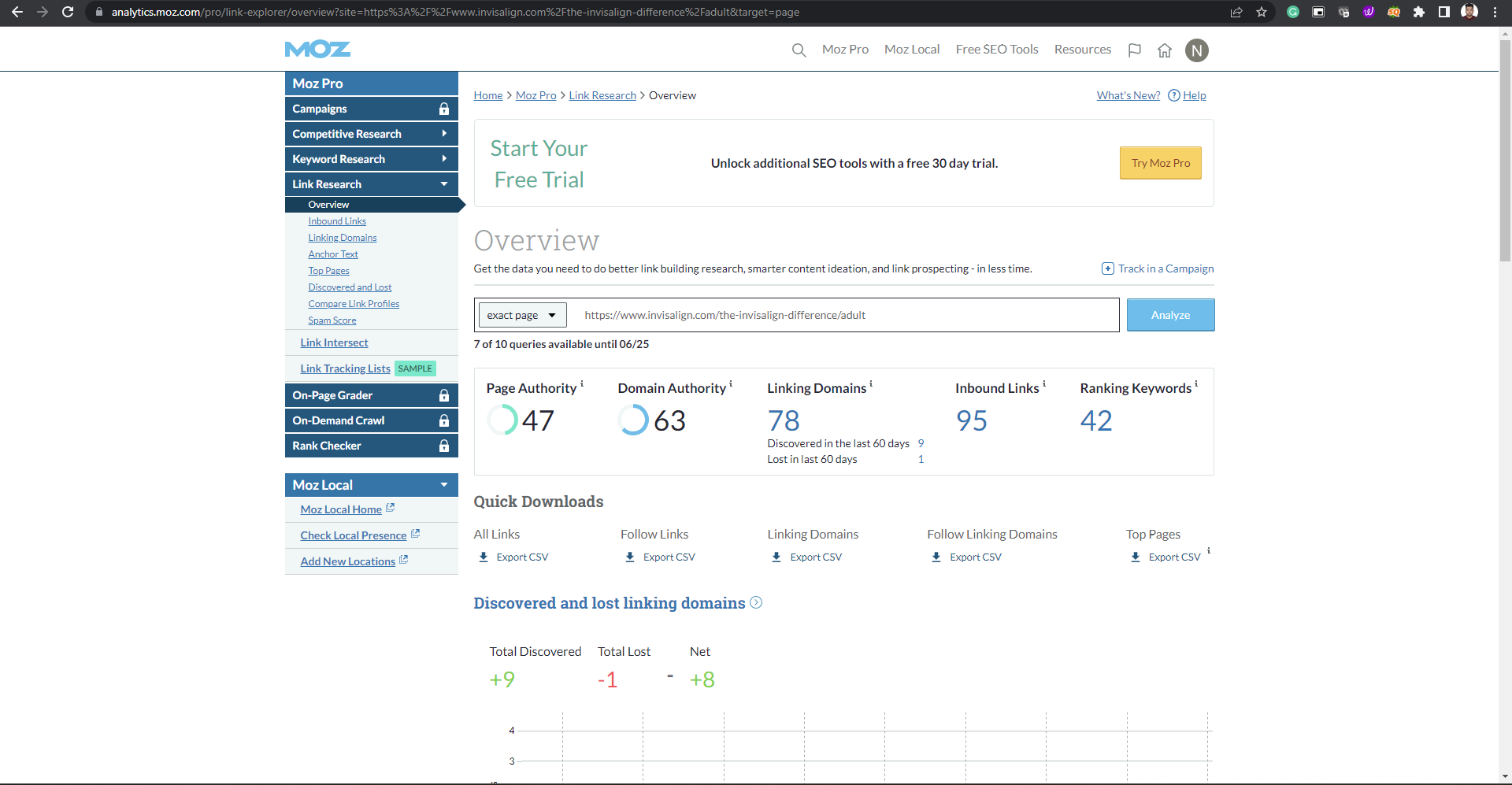Open Chrome three-dot menu
The image size is (1512, 785).
pos(1495,12)
